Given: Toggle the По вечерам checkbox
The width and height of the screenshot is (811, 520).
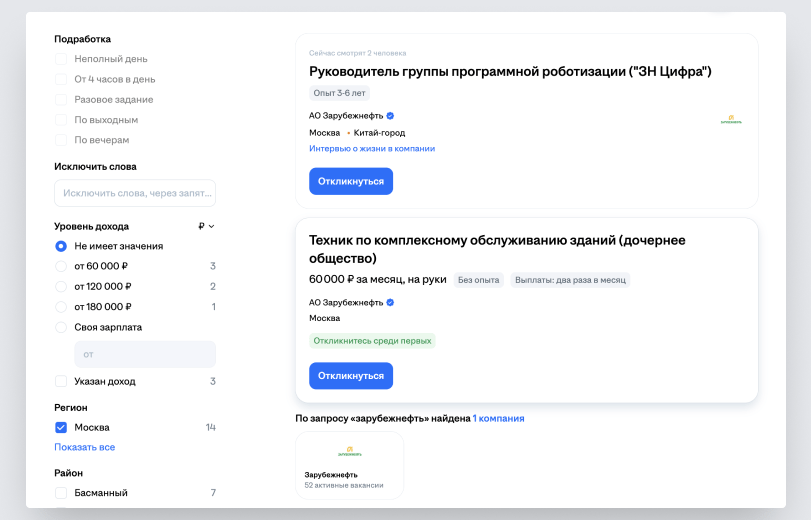Looking at the screenshot, I should (61, 140).
